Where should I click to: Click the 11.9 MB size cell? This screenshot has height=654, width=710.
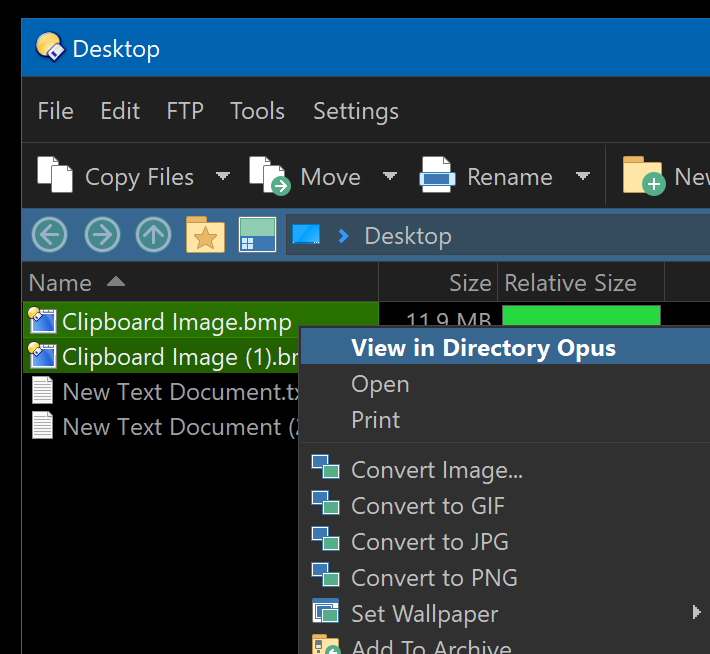tap(449, 318)
